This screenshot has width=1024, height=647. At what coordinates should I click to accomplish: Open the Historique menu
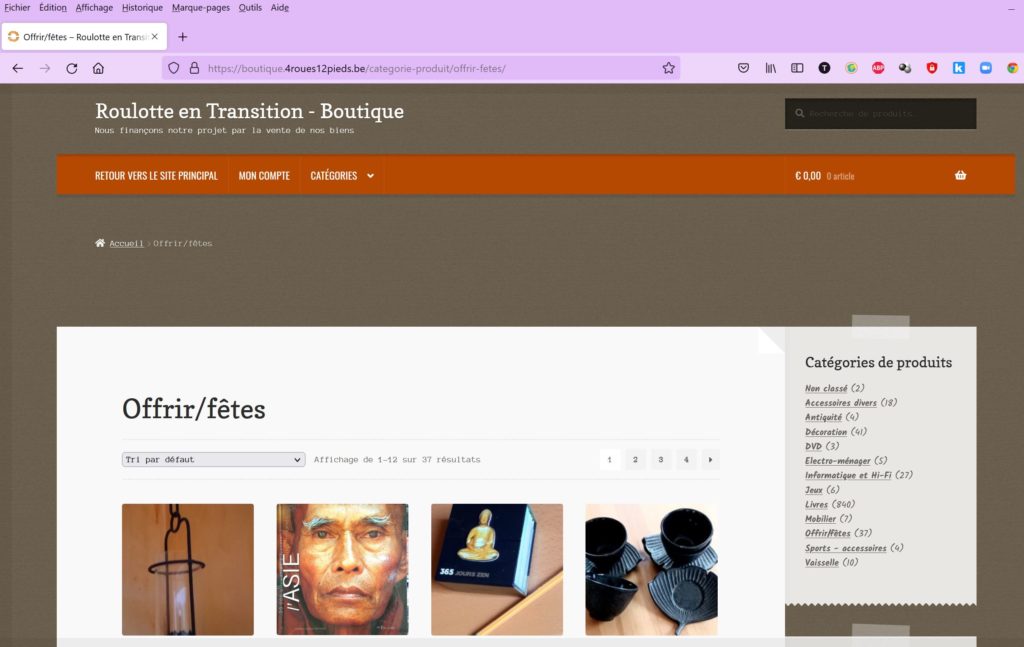point(142,8)
